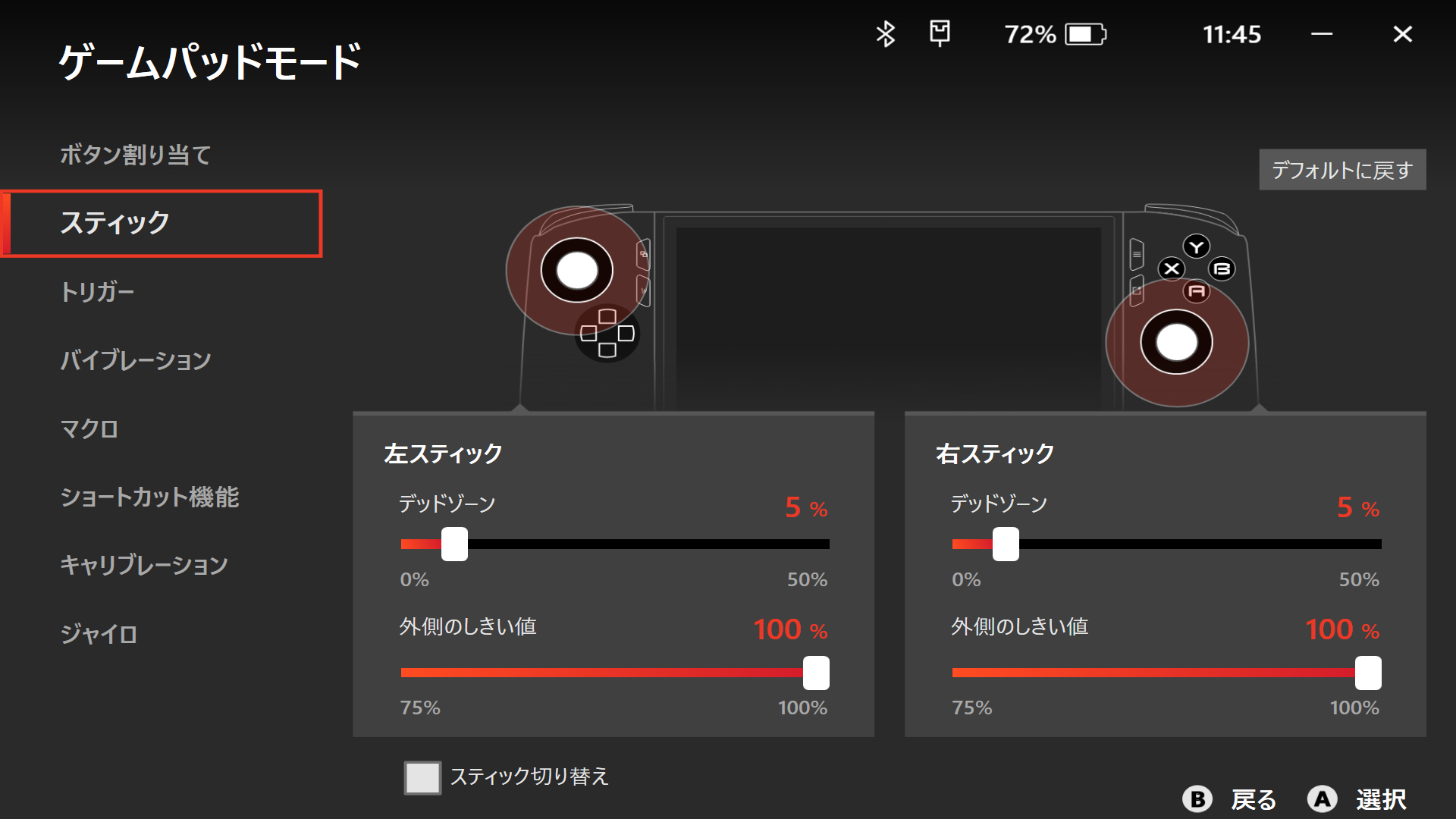Viewport: 1456px width, 819px height.
Task: Click the left stick デッドゾーン slider handle
Action: point(454,544)
